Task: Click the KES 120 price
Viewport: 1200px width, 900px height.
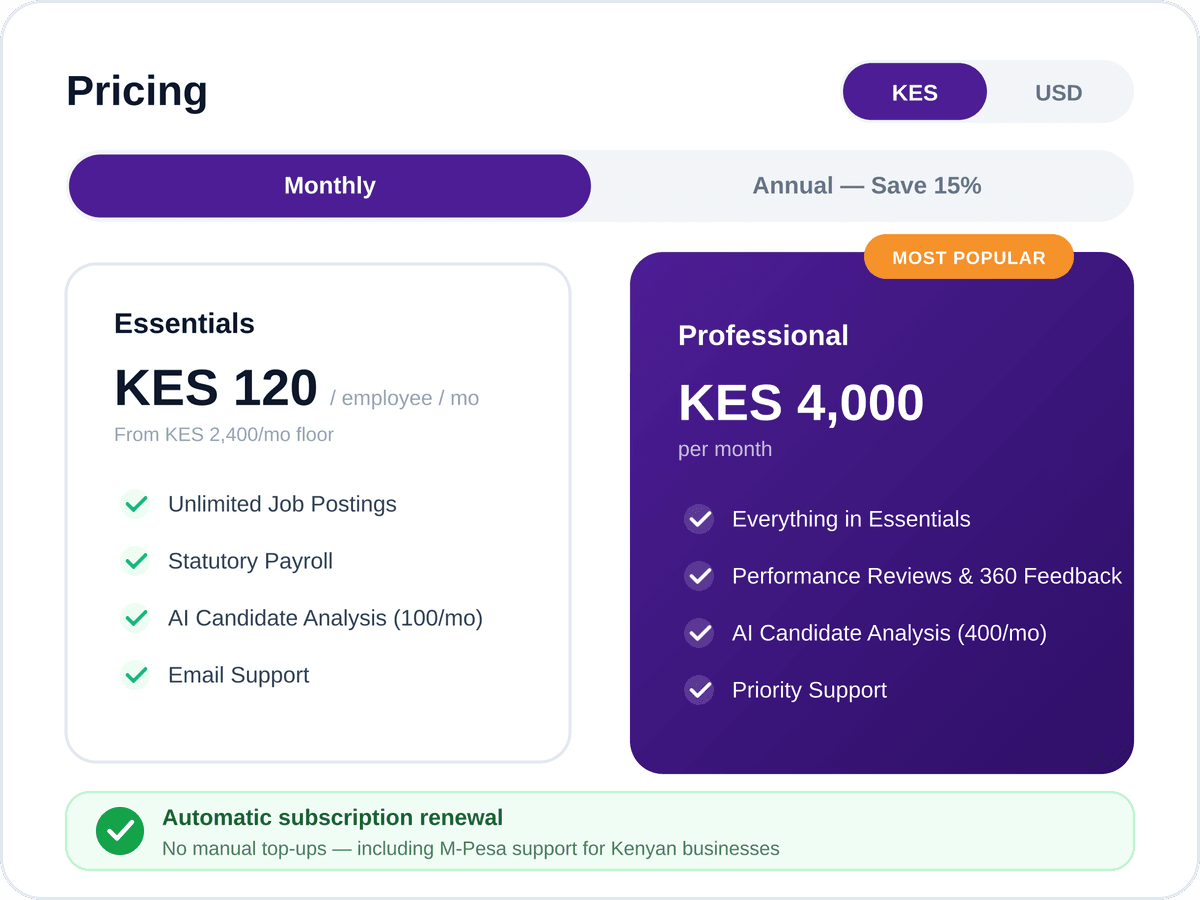Action: (x=216, y=388)
